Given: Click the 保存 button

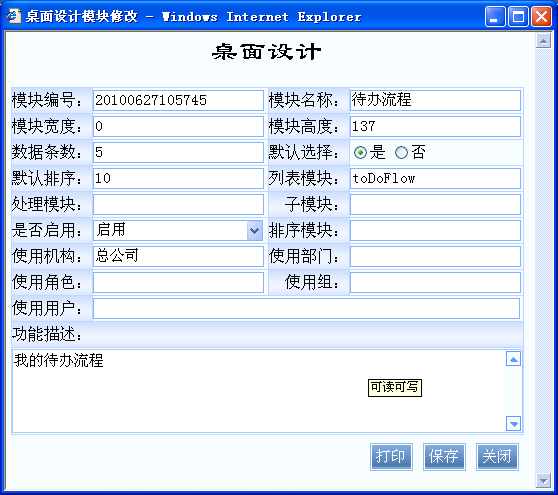Looking at the screenshot, I should click(444, 457).
